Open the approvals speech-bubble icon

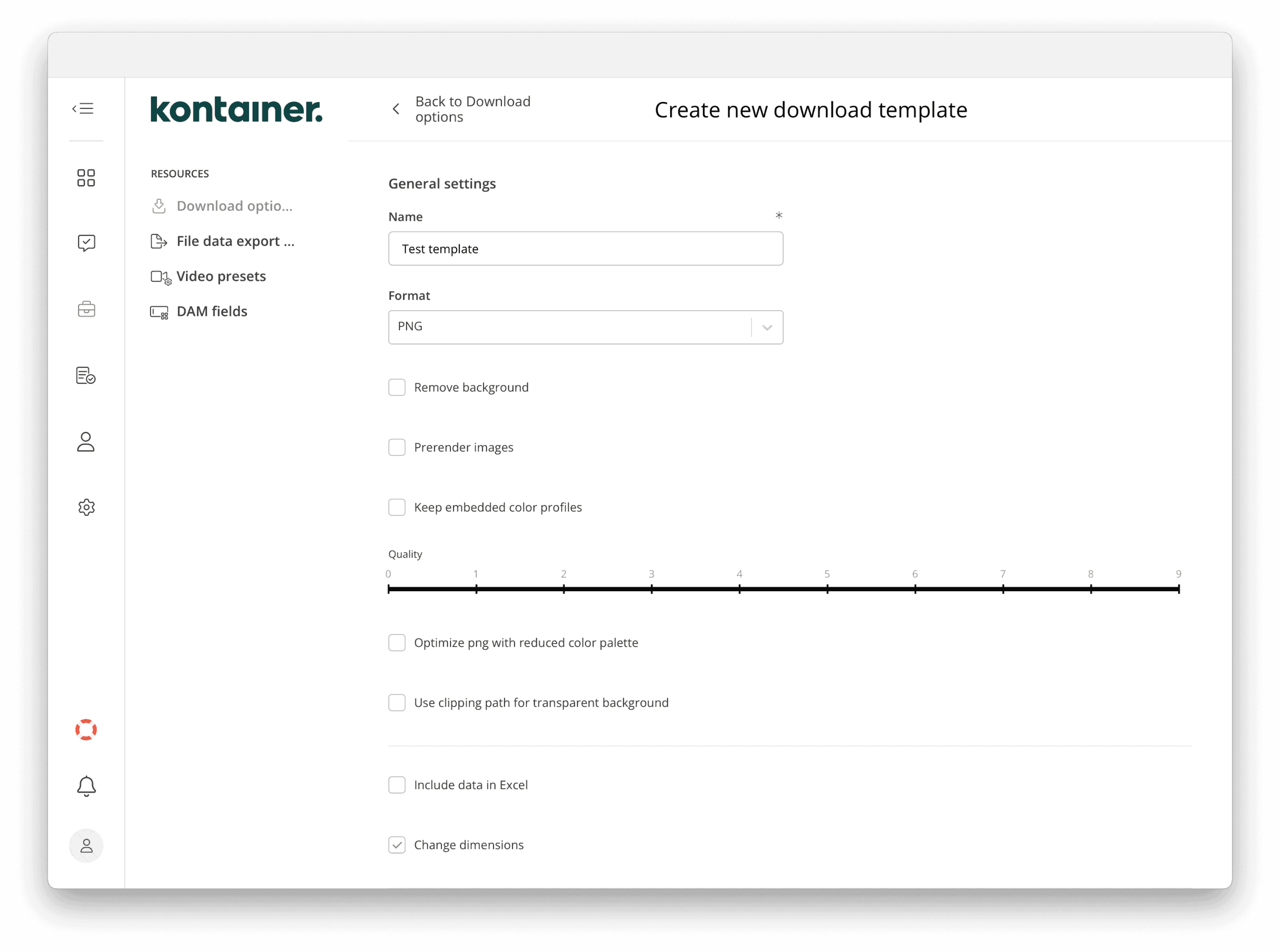pos(86,242)
